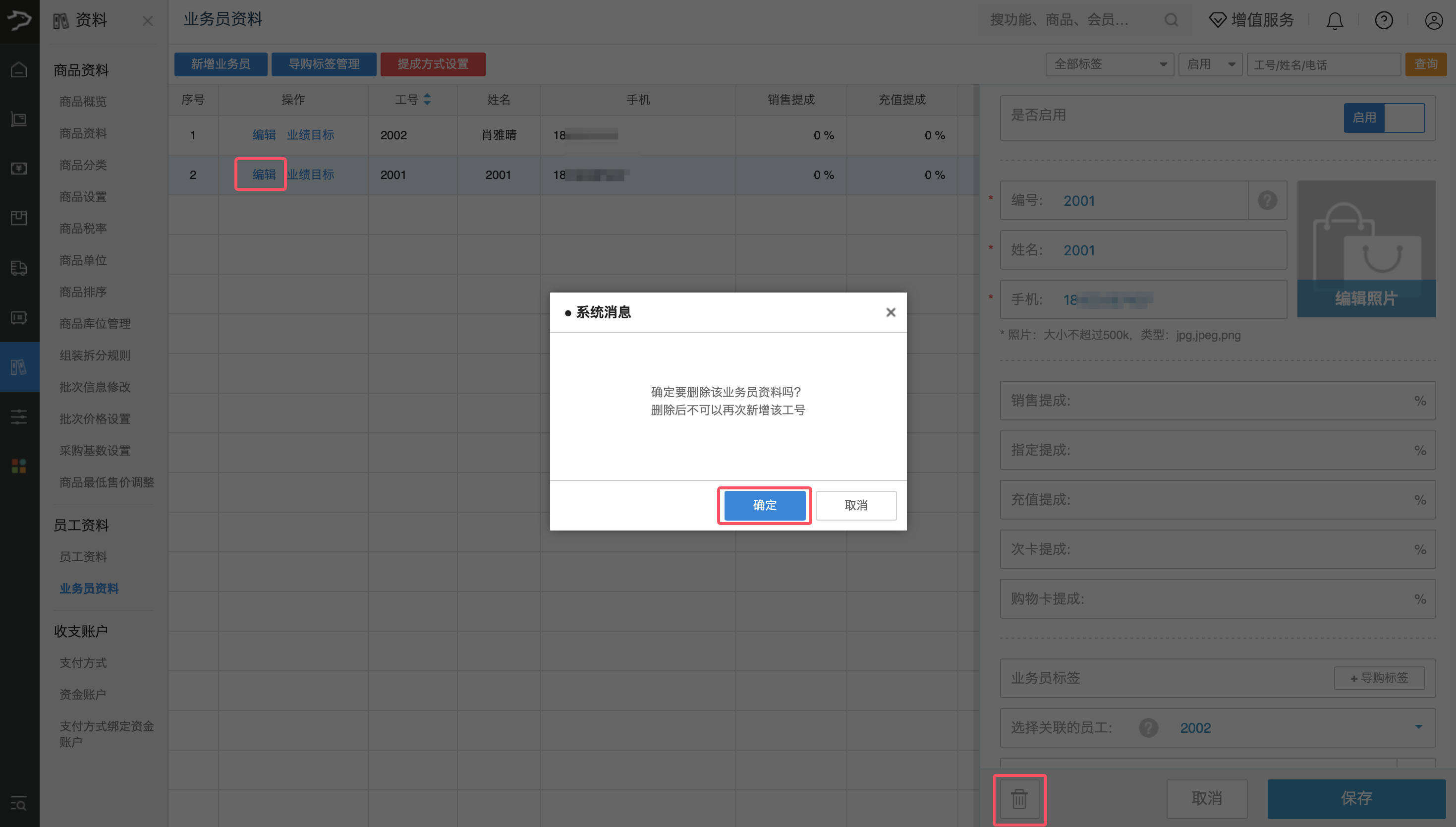1456x827 pixels.
Task: Confirm deletion with the 确定 button
Action: [764, 505]
